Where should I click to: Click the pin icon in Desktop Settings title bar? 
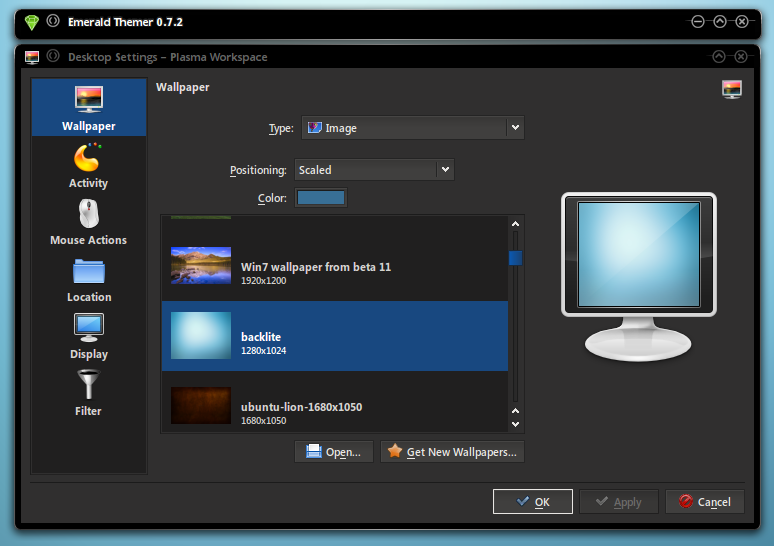53,56
